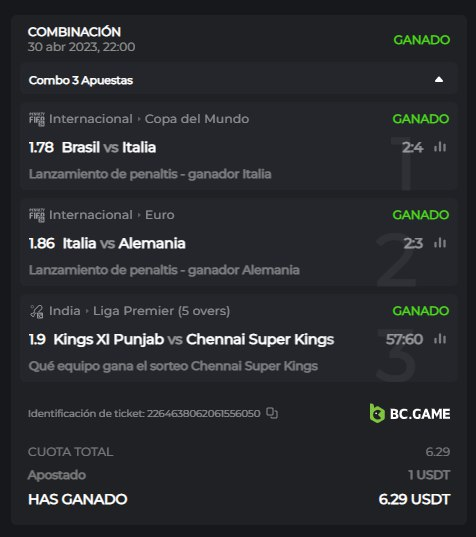Click the BC.GAME logo
Image resolution: width=476 pixels, height=537 pixels.
(410, 413)
